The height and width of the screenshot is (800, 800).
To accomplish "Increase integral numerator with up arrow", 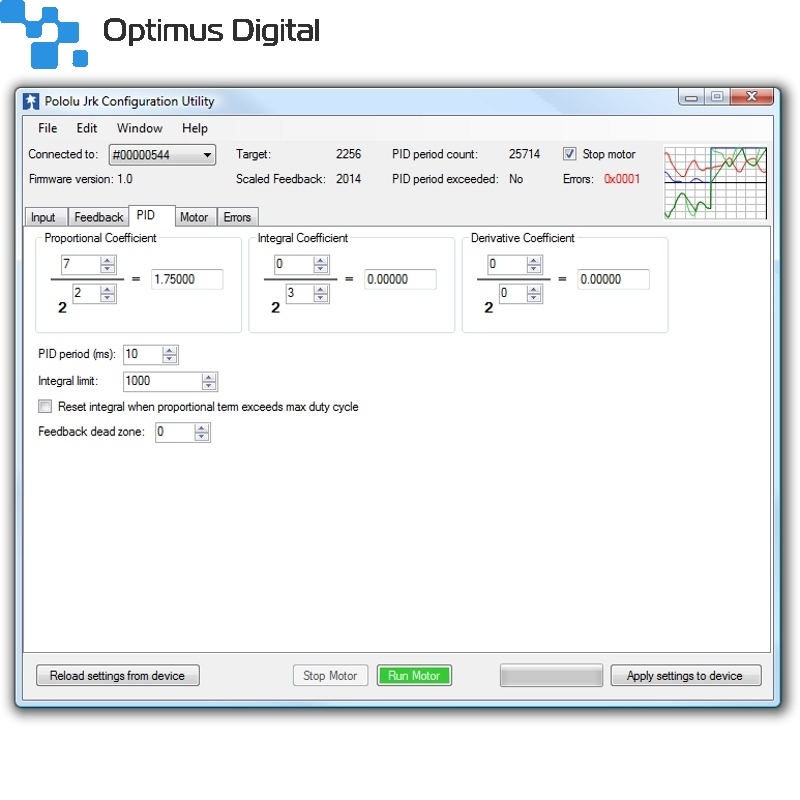I will [x=321, y=260].
